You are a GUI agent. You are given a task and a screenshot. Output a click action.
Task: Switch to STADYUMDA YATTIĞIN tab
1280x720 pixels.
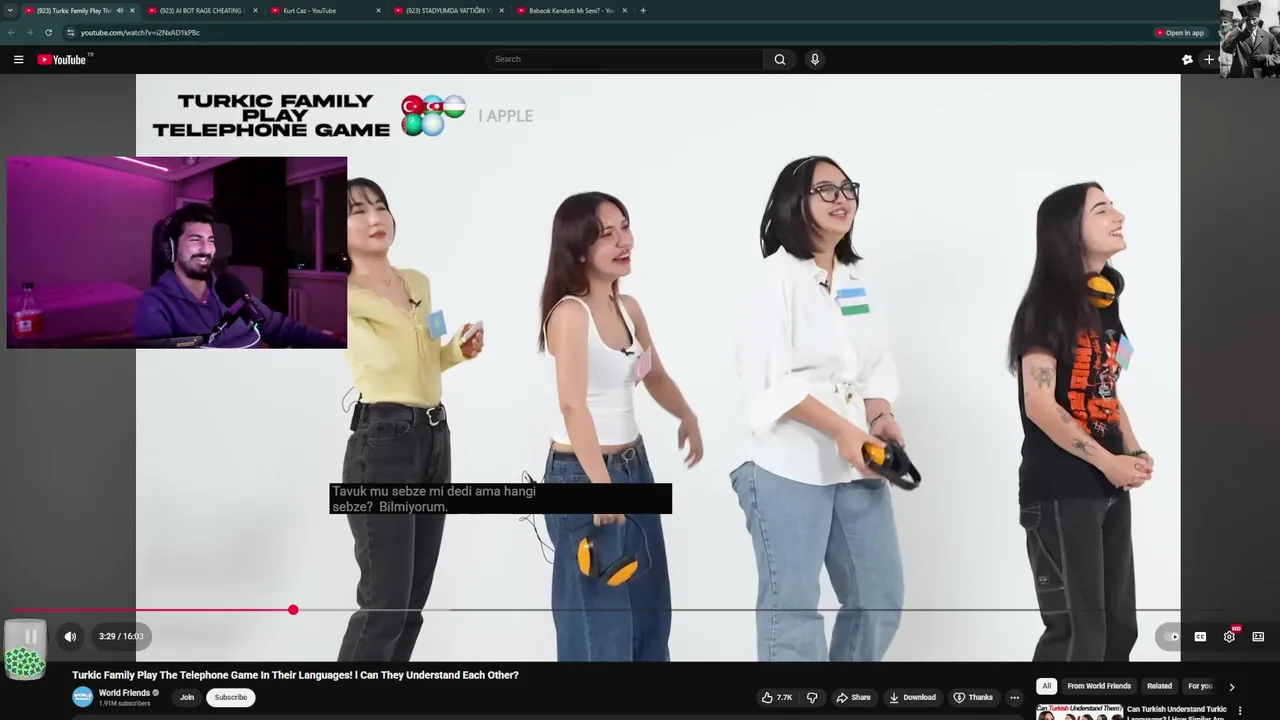pos(448,10)
